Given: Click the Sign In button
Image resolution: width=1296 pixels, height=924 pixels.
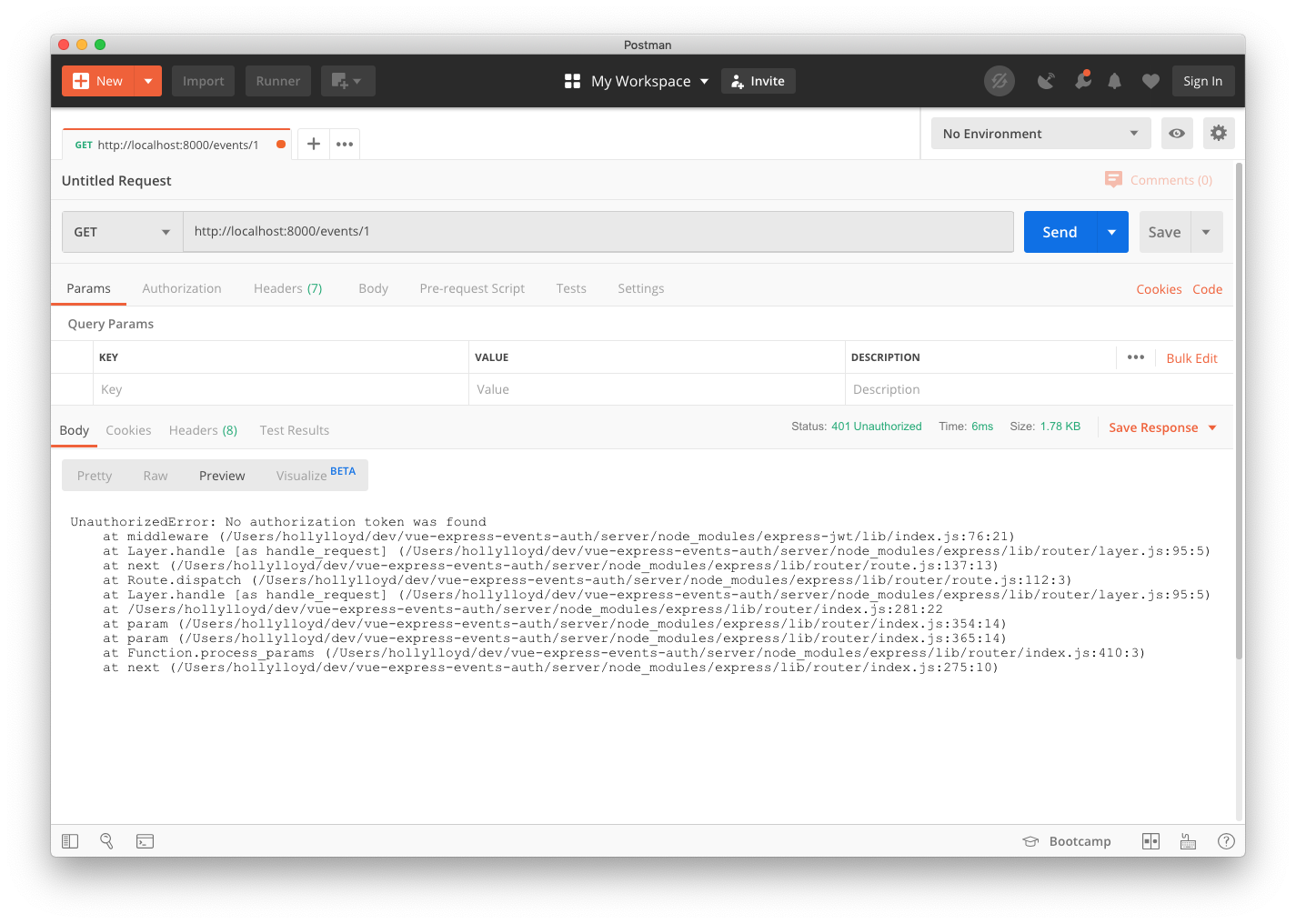Looking at the screenshot, I should point(1202,81).
